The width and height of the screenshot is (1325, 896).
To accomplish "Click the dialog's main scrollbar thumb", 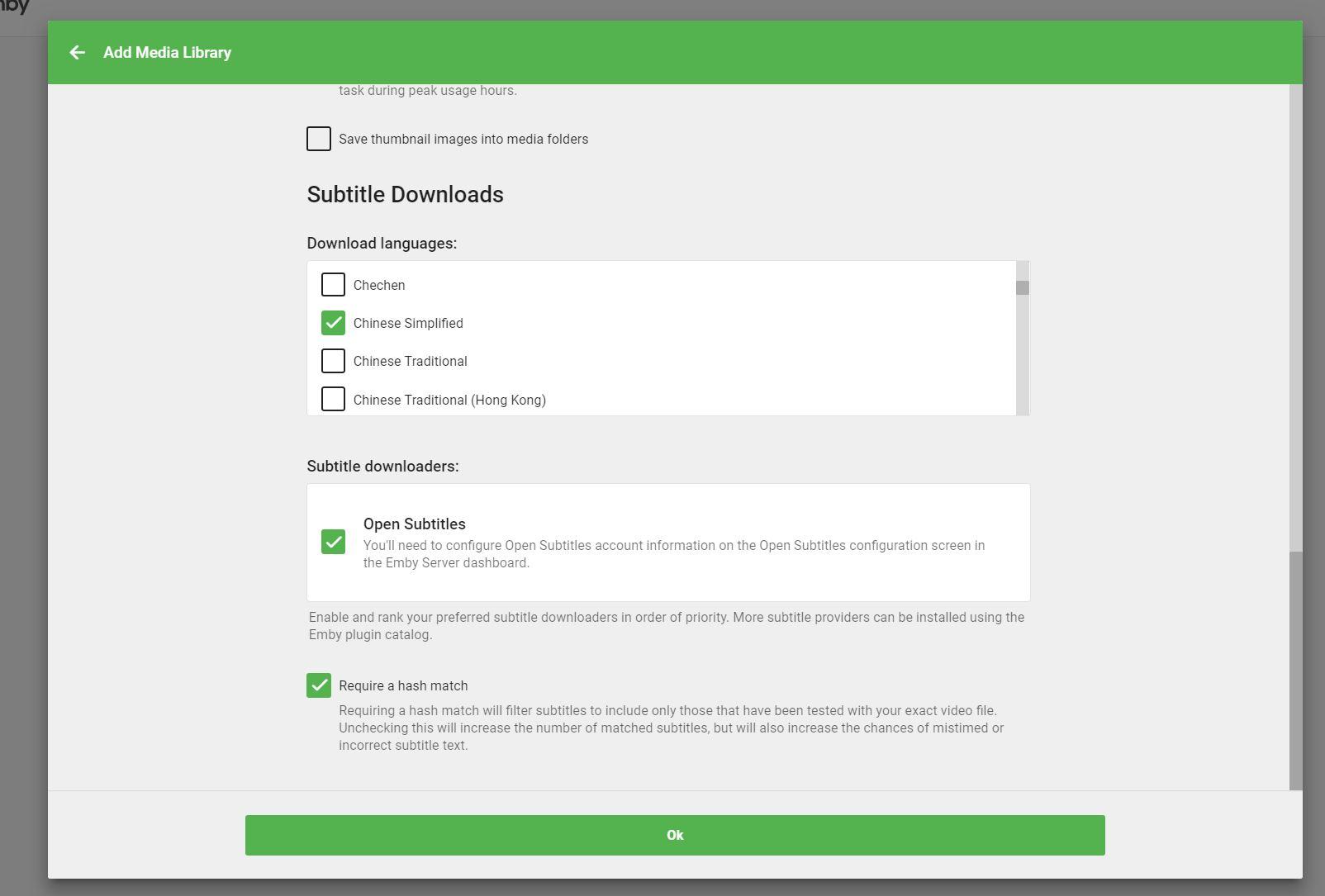I will pos(1295,669).
